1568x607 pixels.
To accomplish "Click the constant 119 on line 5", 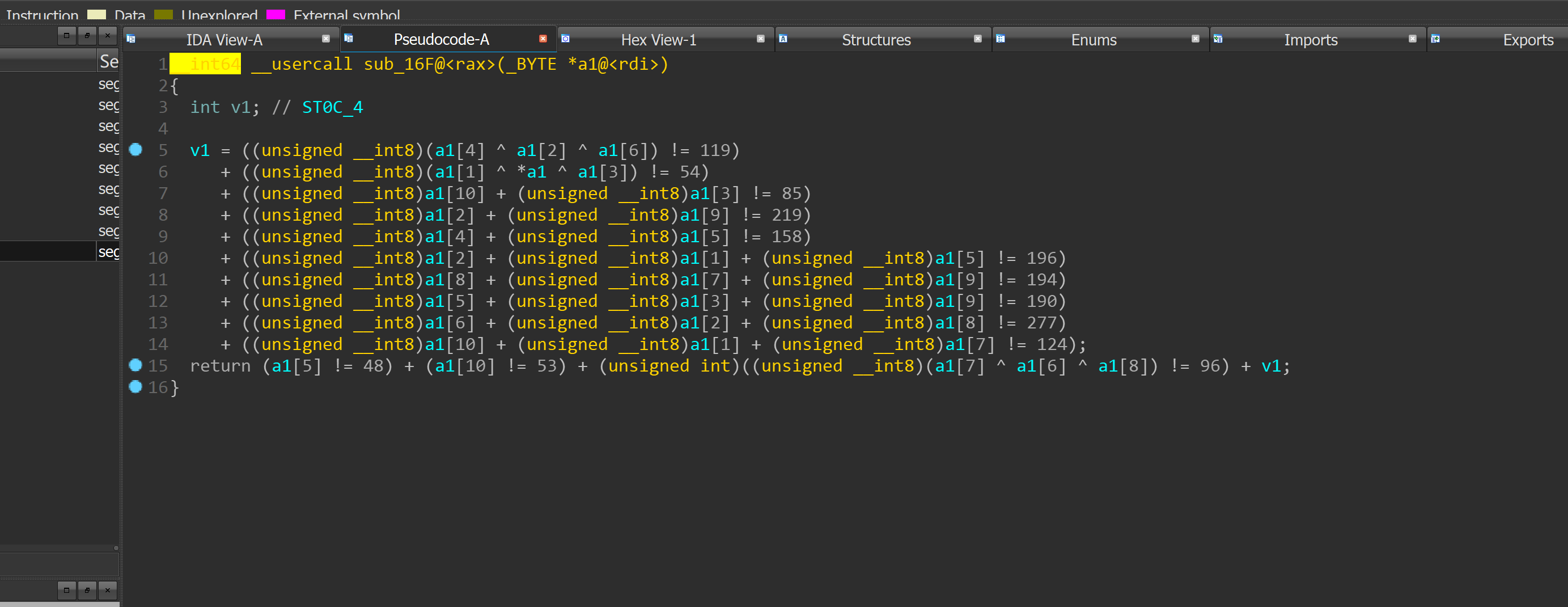I will point(715,150).
